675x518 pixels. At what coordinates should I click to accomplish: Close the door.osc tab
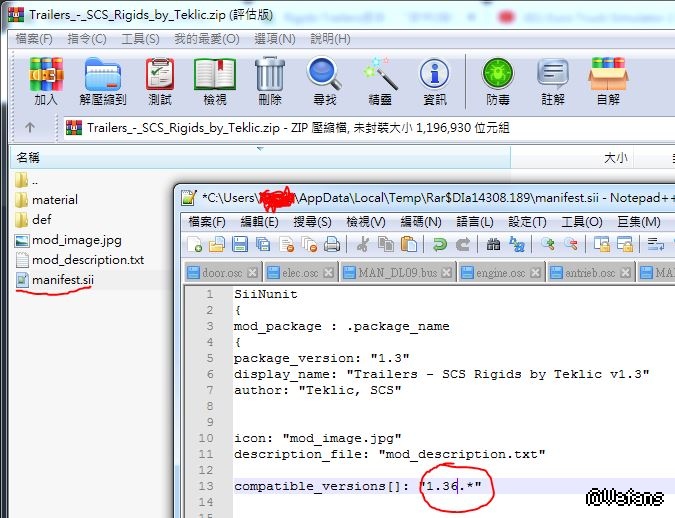pyautogui.click(x=253, y=273)
